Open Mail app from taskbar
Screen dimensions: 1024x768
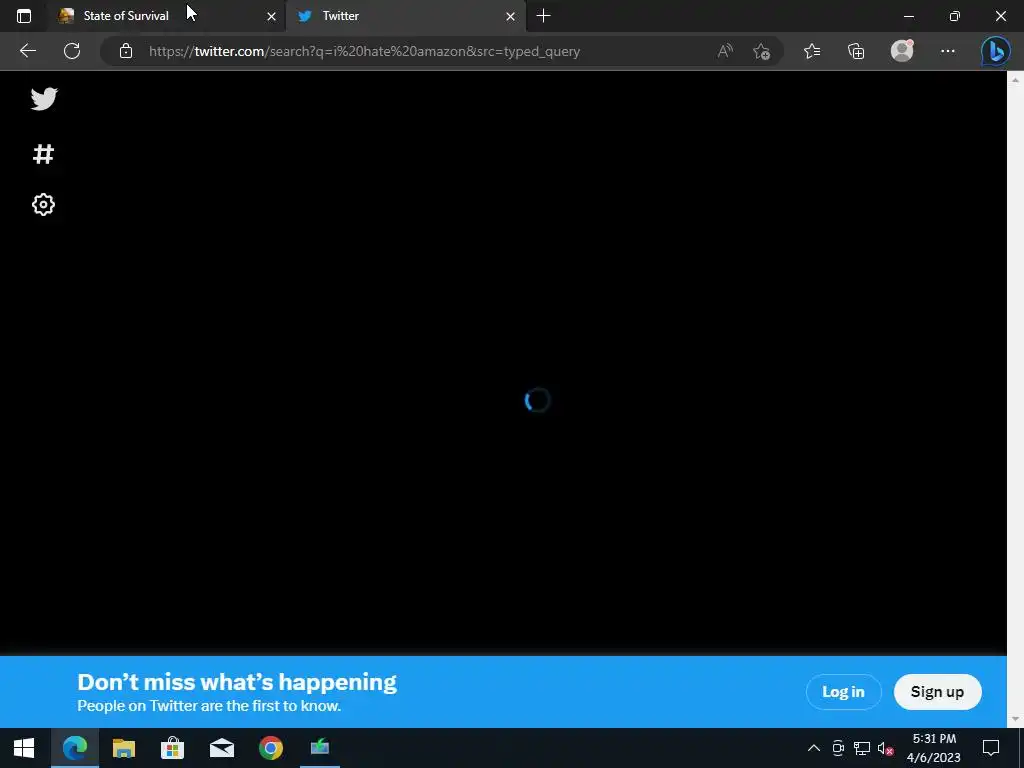pyautogui.click(x=221, y=748)
